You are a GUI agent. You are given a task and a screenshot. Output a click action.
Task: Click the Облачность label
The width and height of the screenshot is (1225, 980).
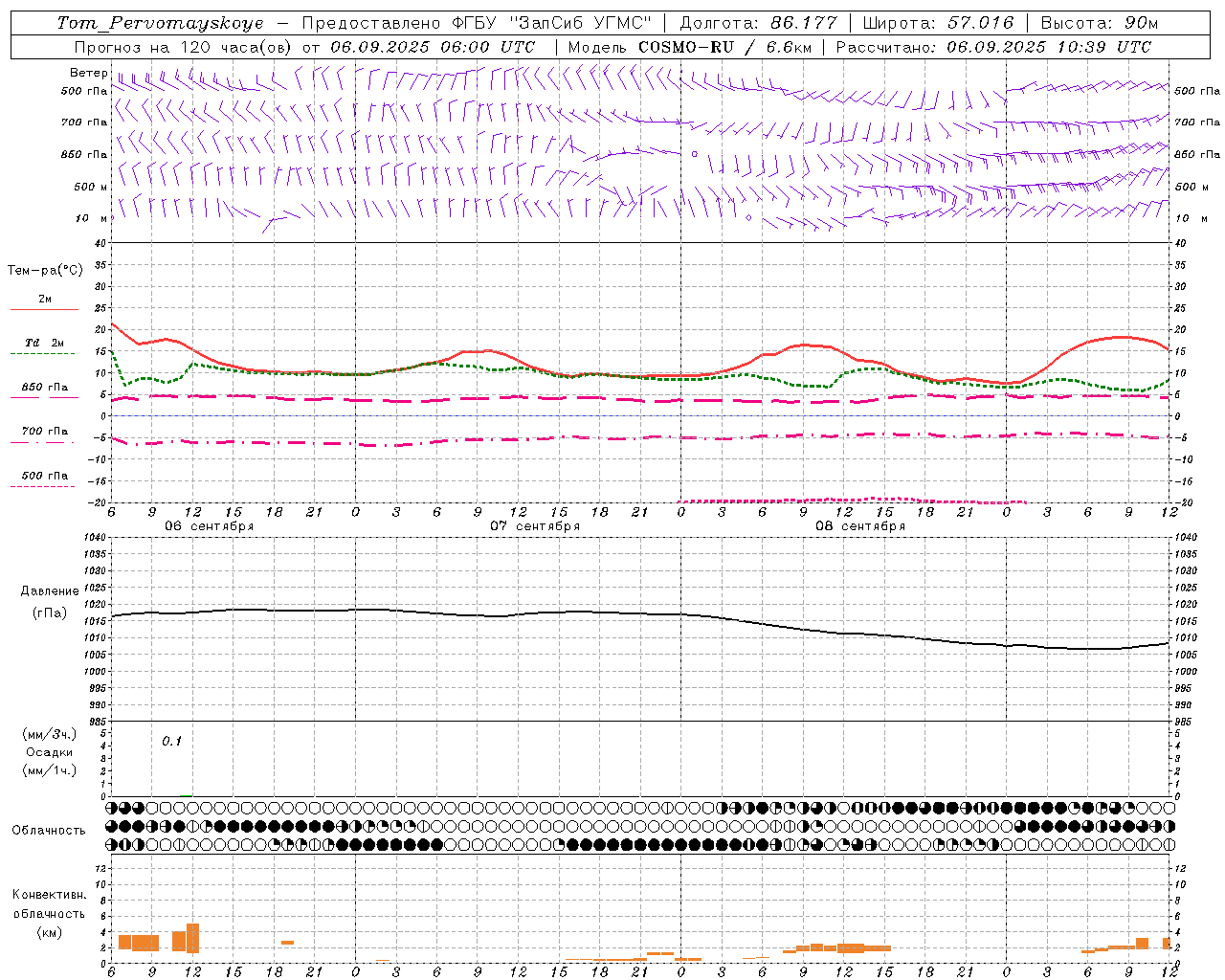[x=49, y=830]
